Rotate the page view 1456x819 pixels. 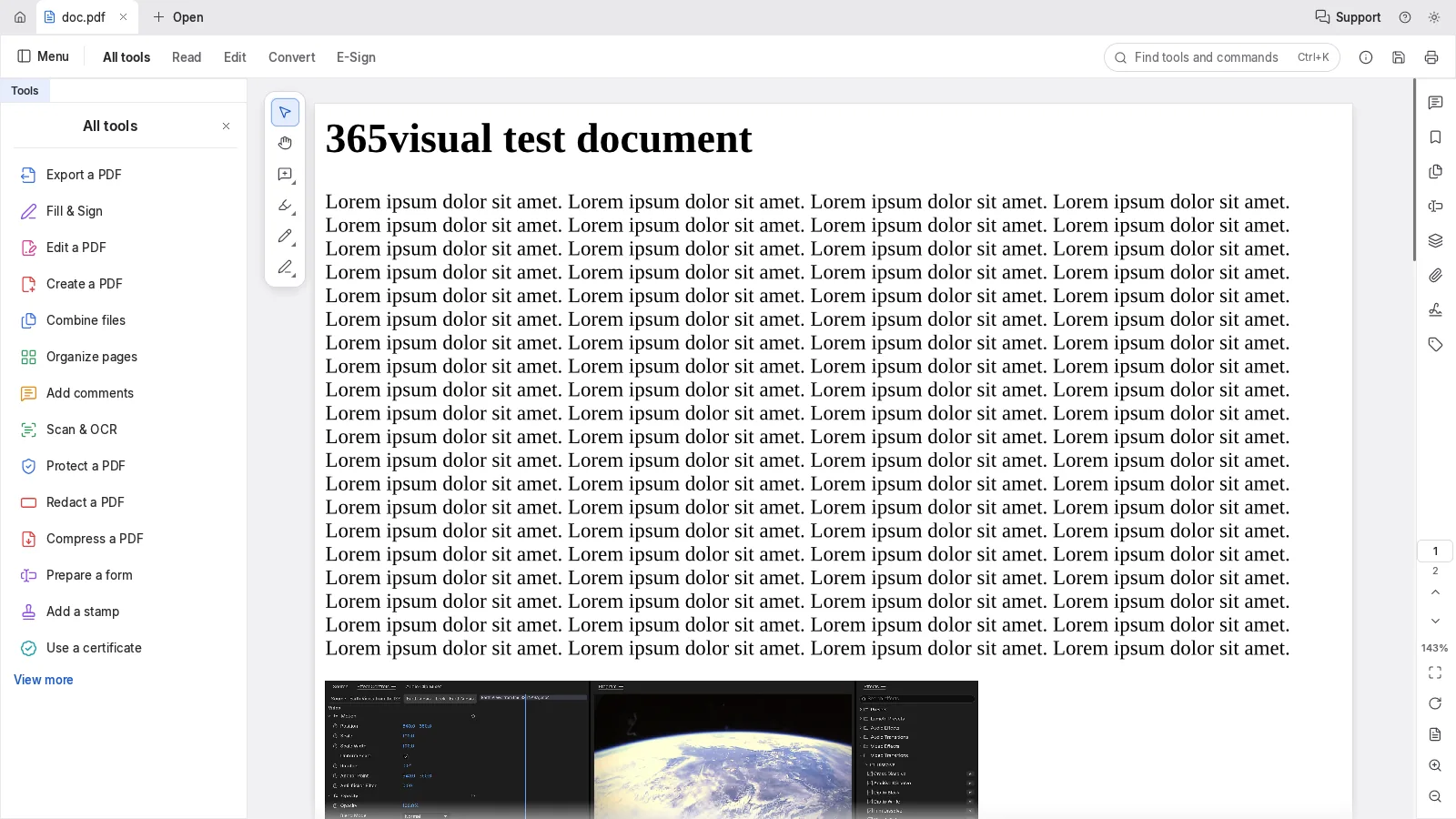pyautogui.click(x=1435, y=703)
